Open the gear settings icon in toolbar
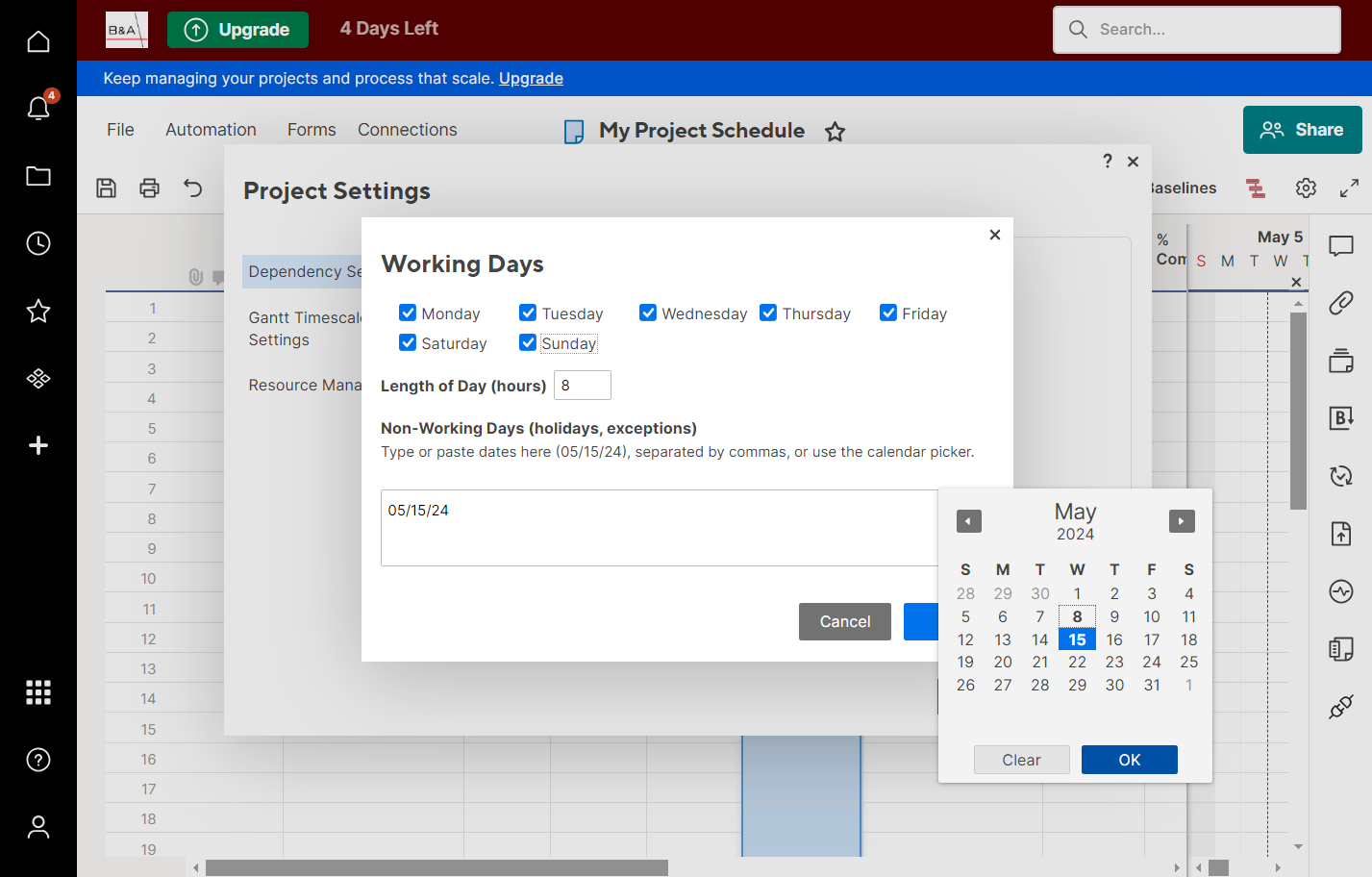The height and width of the screenshot is (877, 1372). click(x=1306, y=188)
